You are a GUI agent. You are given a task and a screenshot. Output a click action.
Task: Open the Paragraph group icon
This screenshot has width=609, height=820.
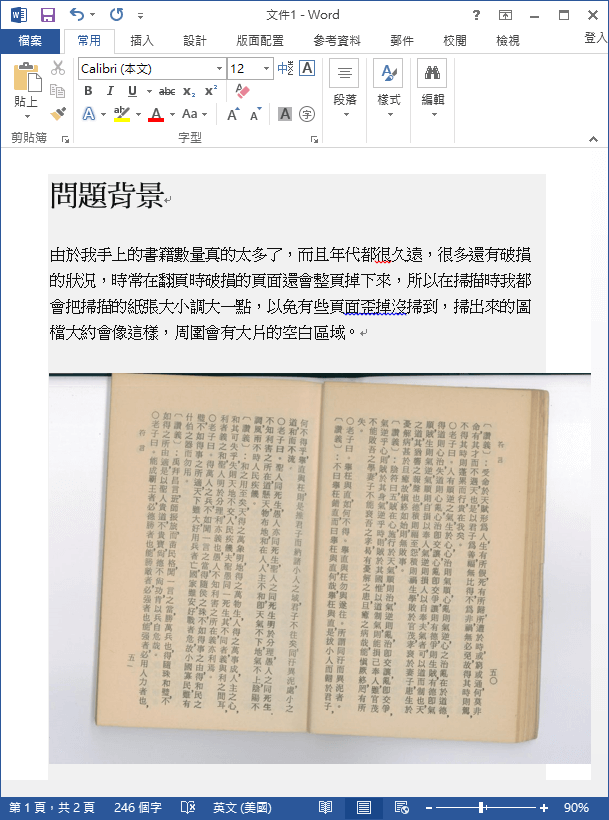(344, 73)
